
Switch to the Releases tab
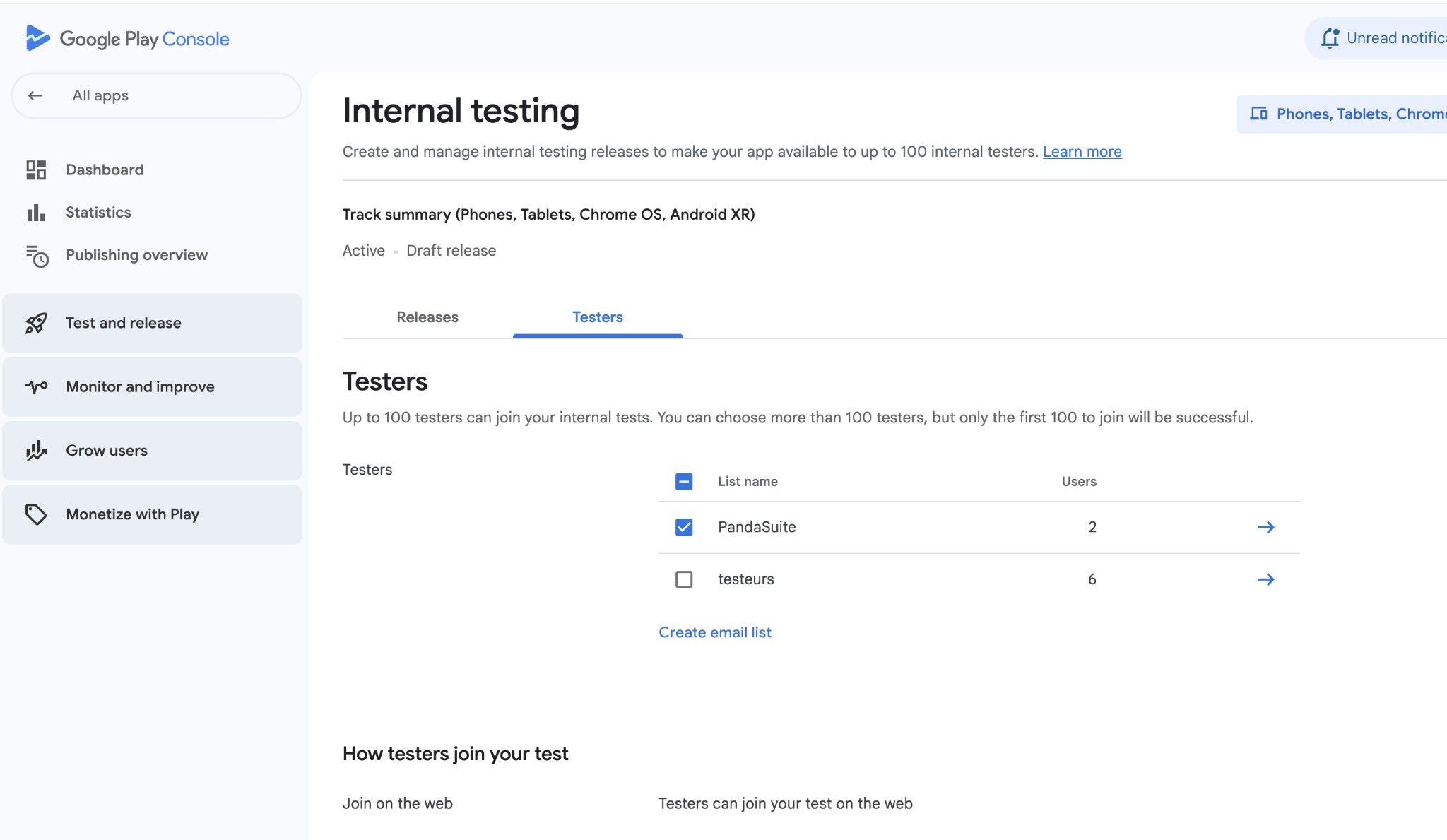(427, 317)
